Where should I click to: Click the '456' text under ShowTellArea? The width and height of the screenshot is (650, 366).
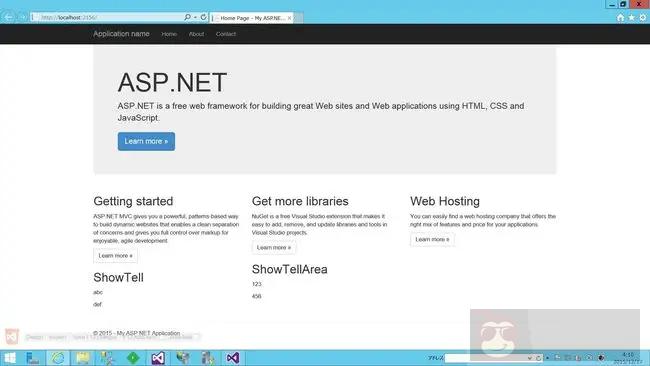pos(257,296)
